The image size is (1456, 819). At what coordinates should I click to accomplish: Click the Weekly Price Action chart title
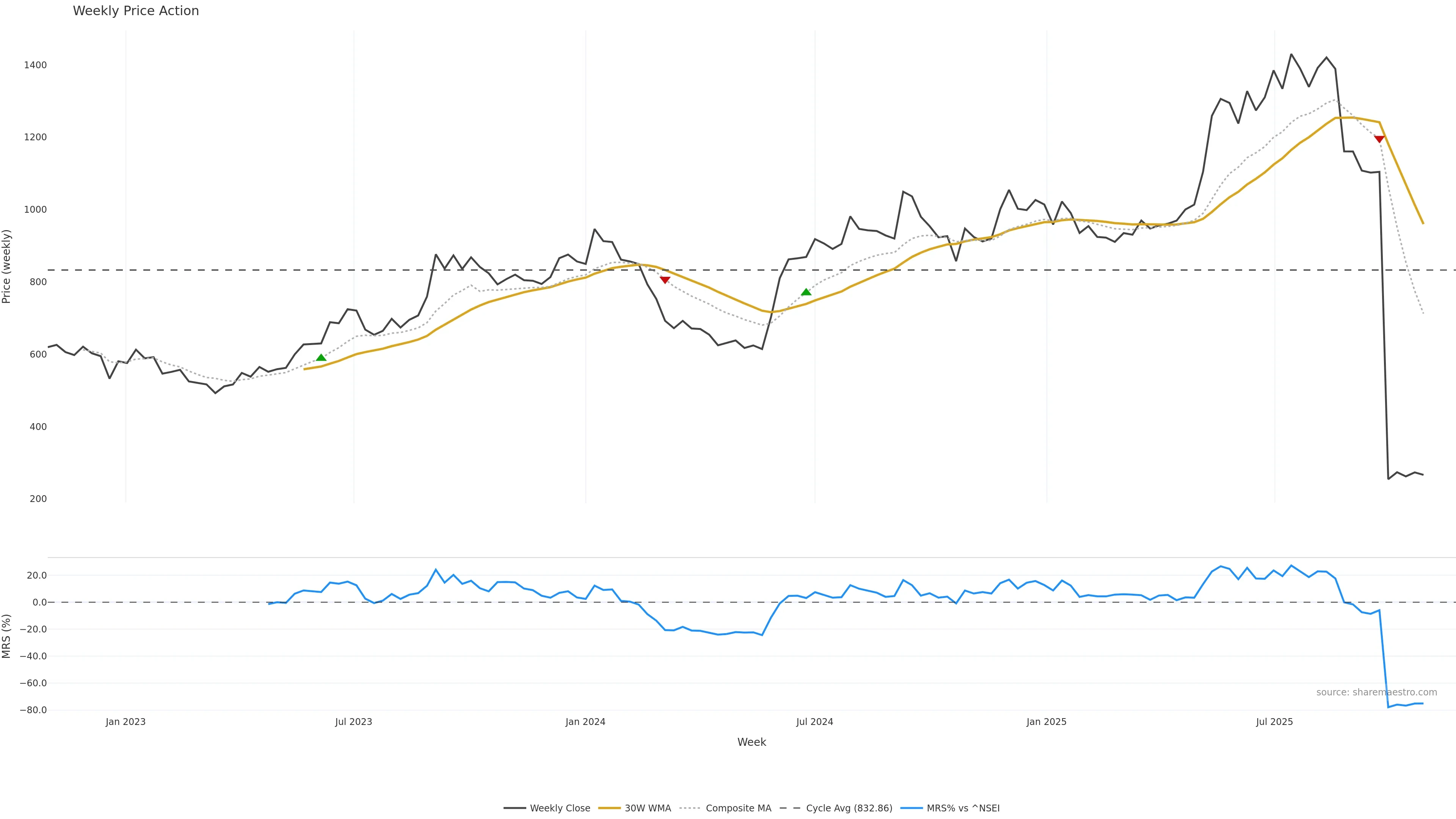[136, 11]
